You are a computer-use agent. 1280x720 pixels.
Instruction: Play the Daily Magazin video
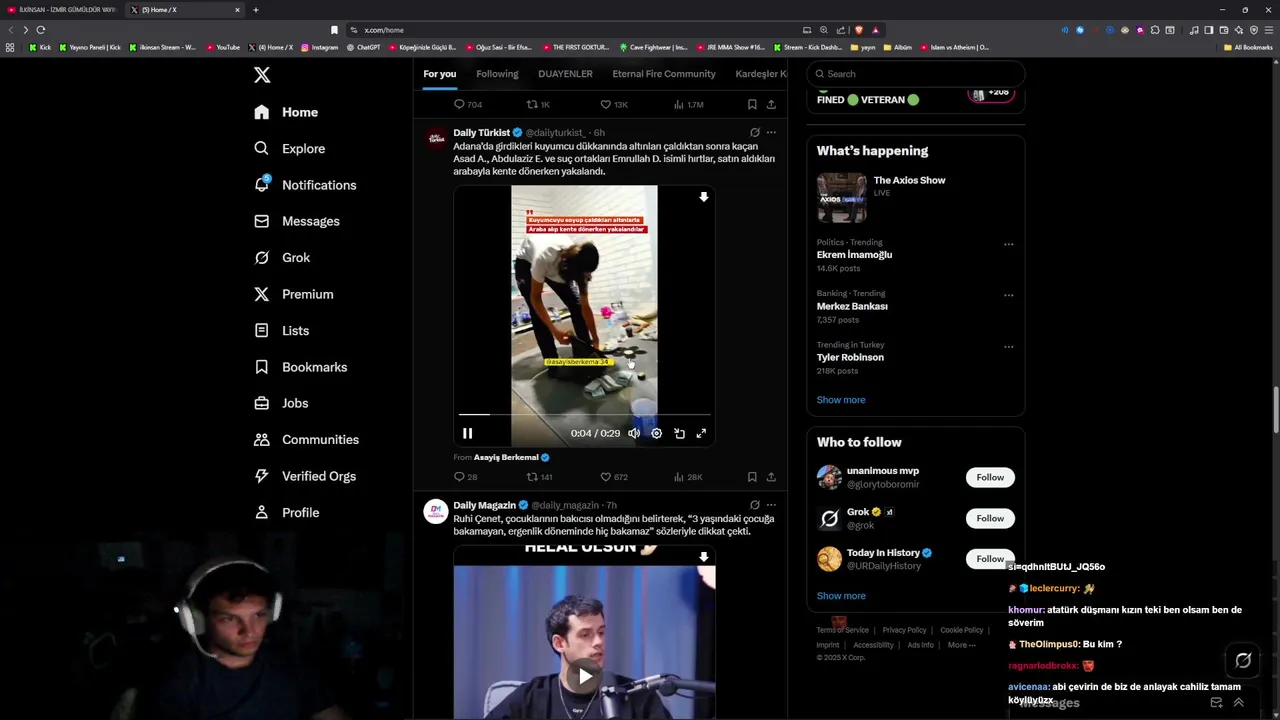click(x=585, y=676)
